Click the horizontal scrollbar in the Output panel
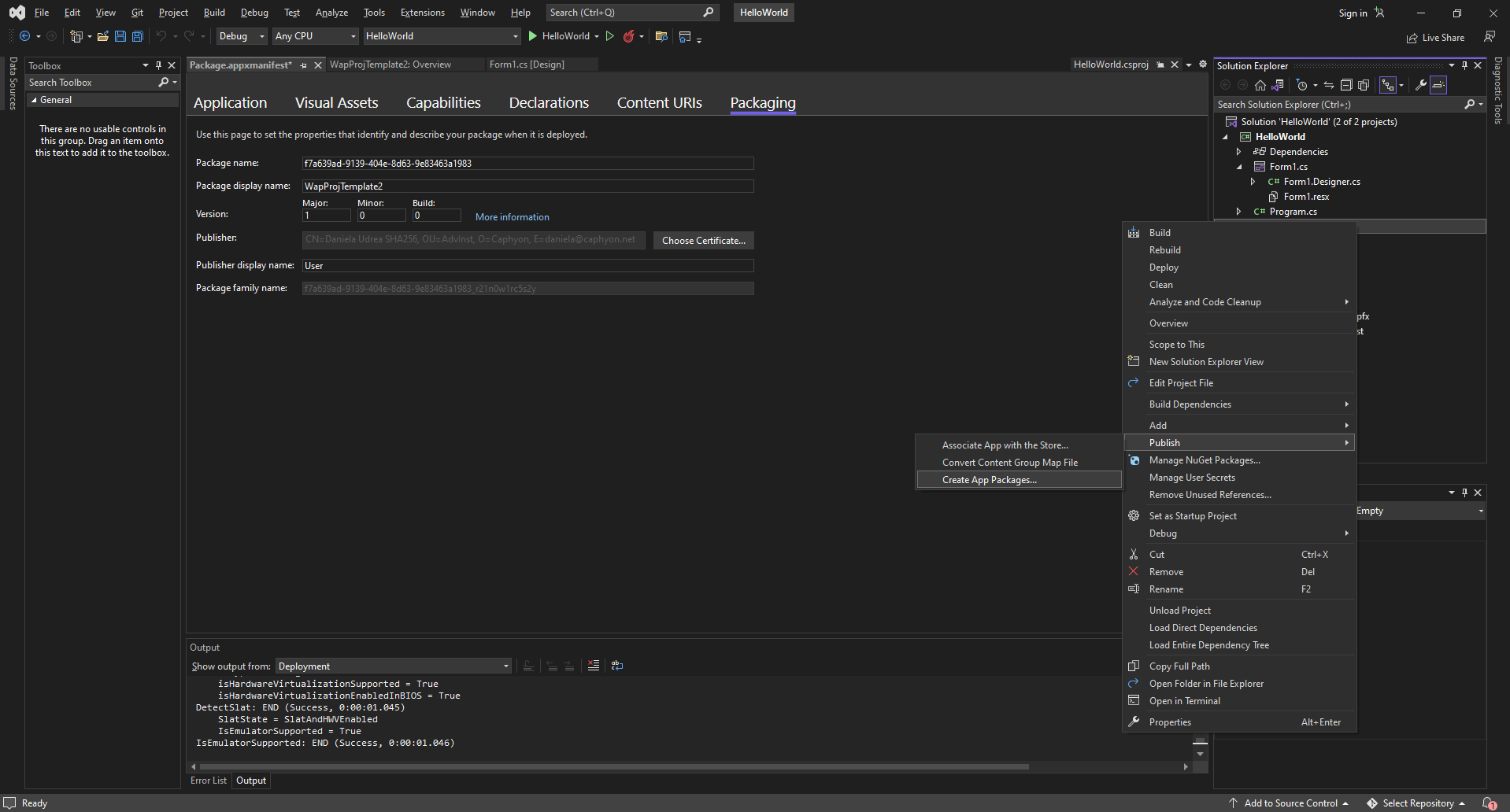 614,766
